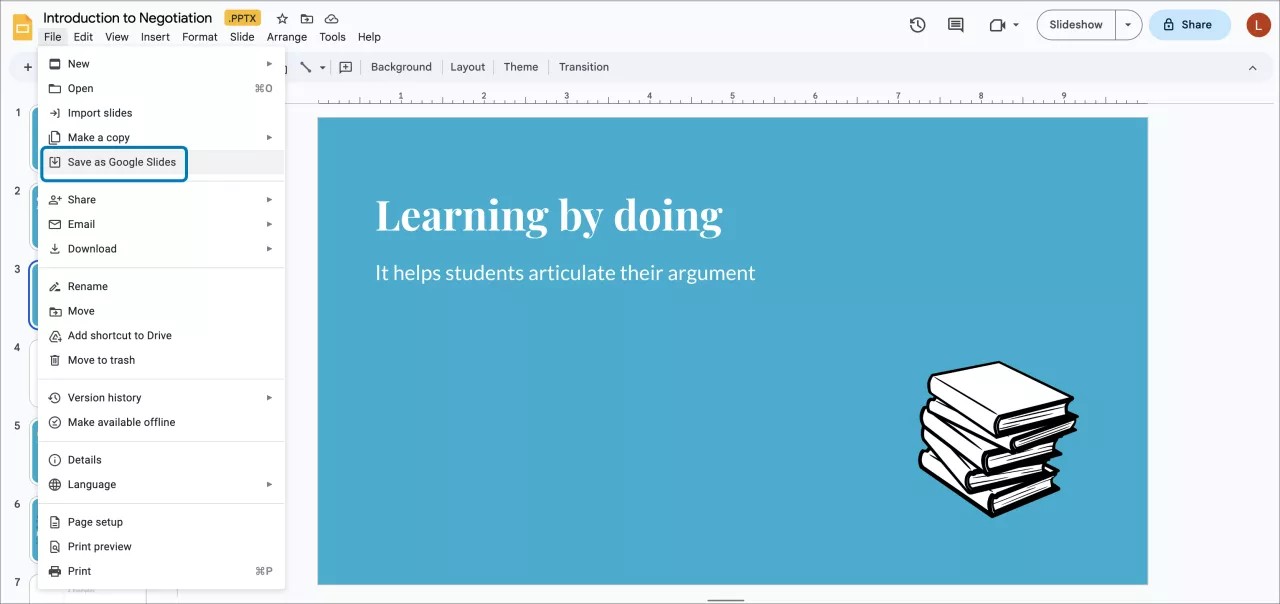This screenshot has height=604, width=1280.
Task: Click the Share button
Action: (x=1189, y=24)
